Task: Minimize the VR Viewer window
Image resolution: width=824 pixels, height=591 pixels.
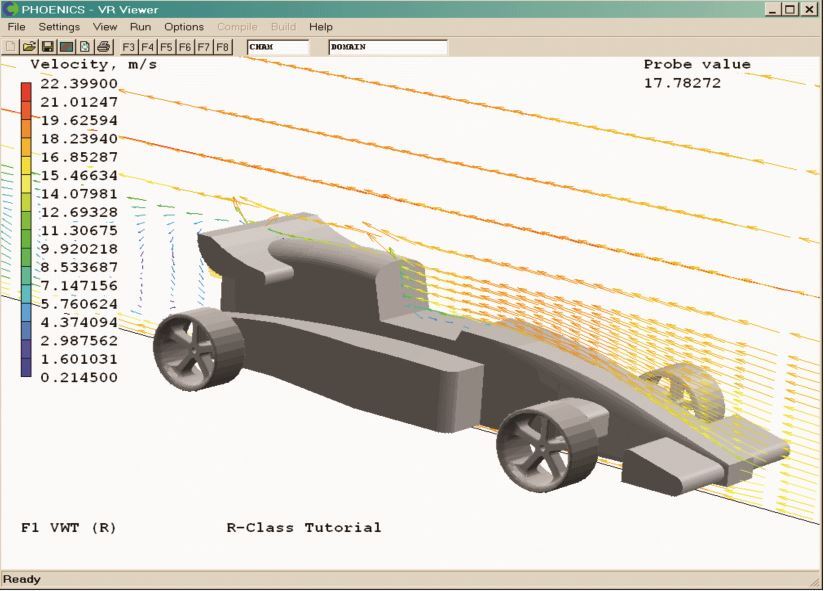Action: pos(772,9)
